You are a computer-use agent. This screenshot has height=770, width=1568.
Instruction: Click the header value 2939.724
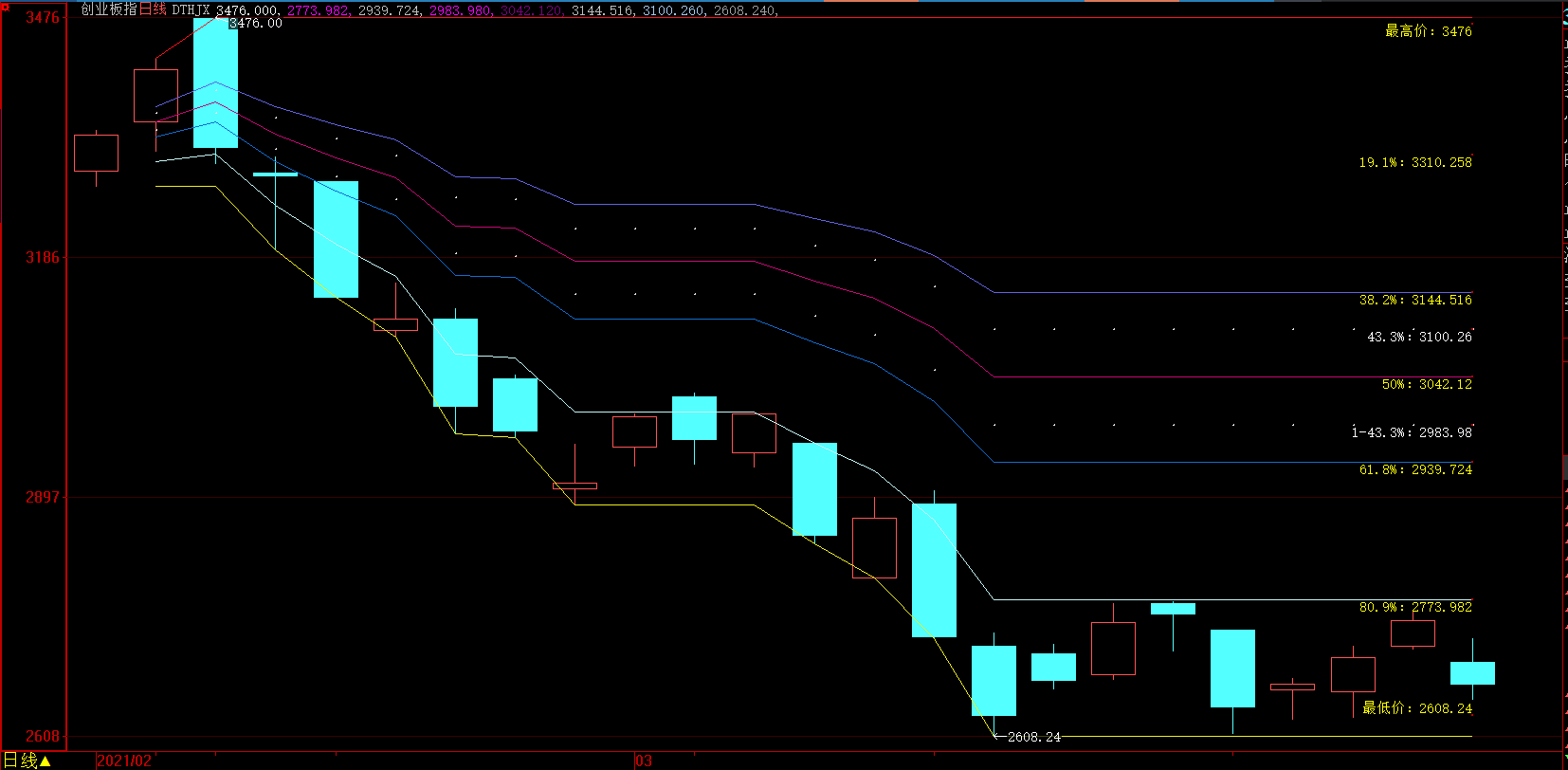pyautogui.click(x=390, y=10)
